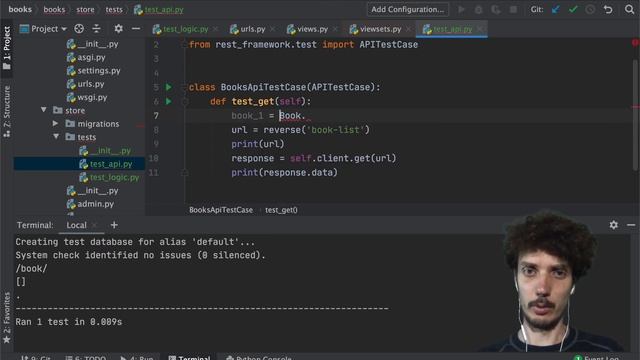
Task: Click the Stop square icon in toolbar
Action: click(x=513, y=9)
